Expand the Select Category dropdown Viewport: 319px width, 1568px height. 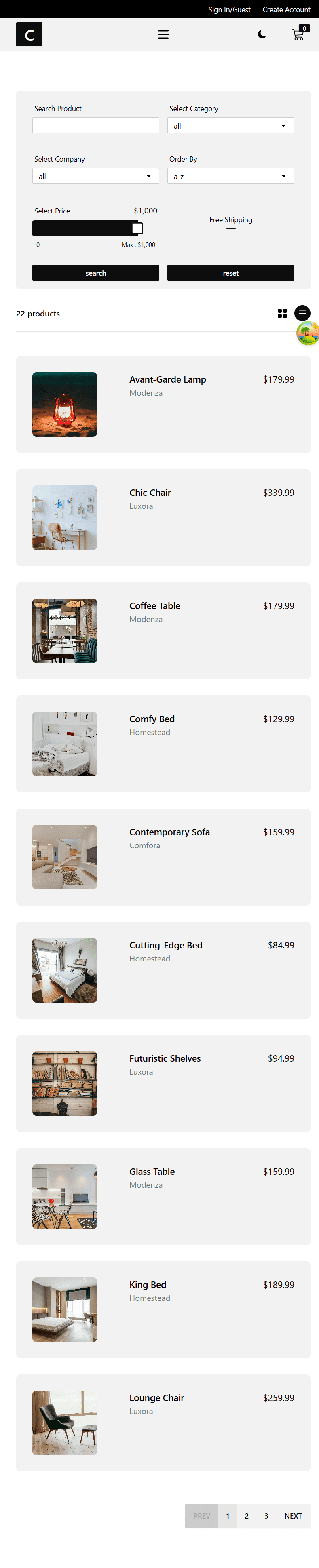click(231, 125)
